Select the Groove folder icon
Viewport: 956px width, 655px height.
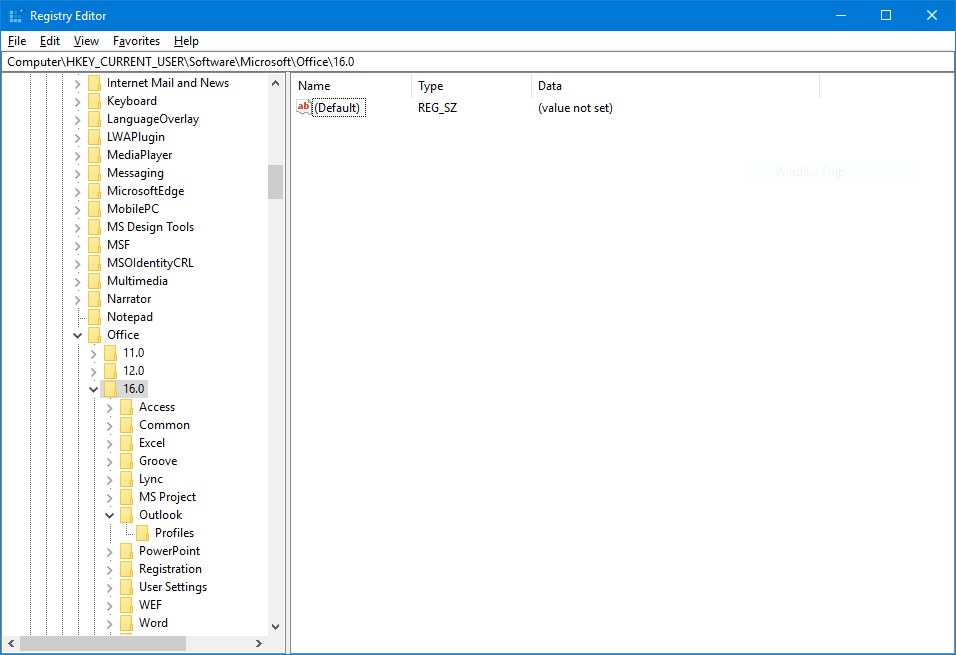click(126, 461)
